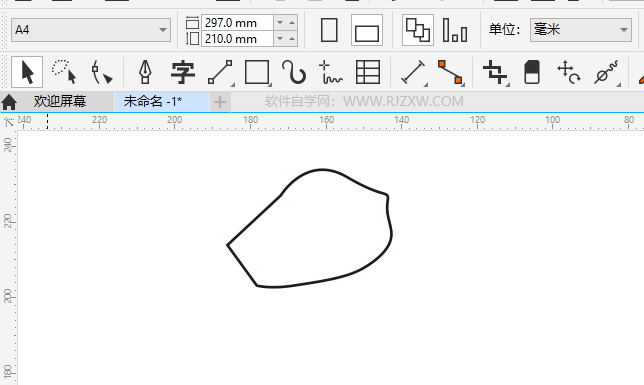Select the Parallel Dimension tool
644x385 pixels.
click(x=413, y=72)
